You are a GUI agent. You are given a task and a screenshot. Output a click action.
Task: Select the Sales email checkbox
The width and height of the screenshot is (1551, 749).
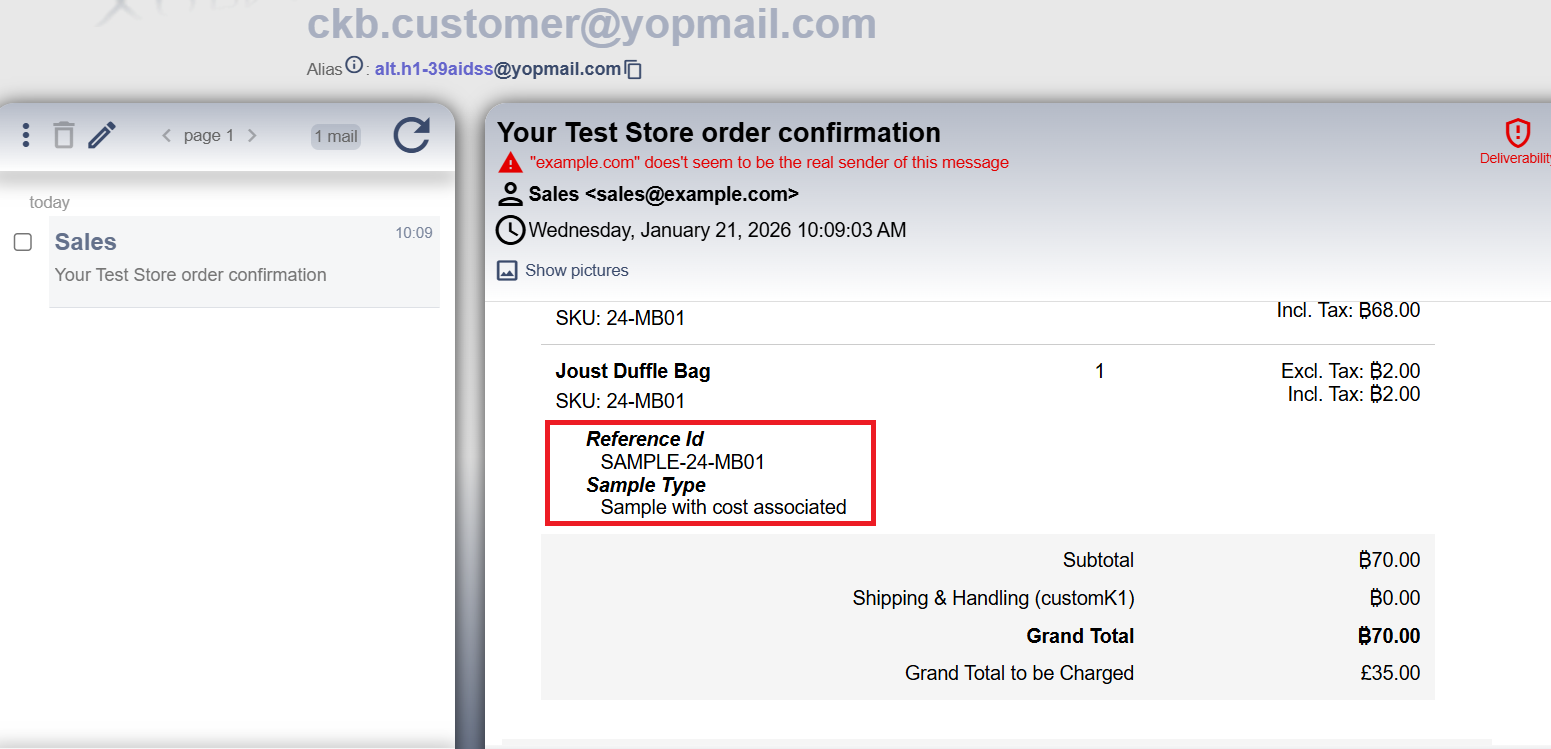point(23,242)
